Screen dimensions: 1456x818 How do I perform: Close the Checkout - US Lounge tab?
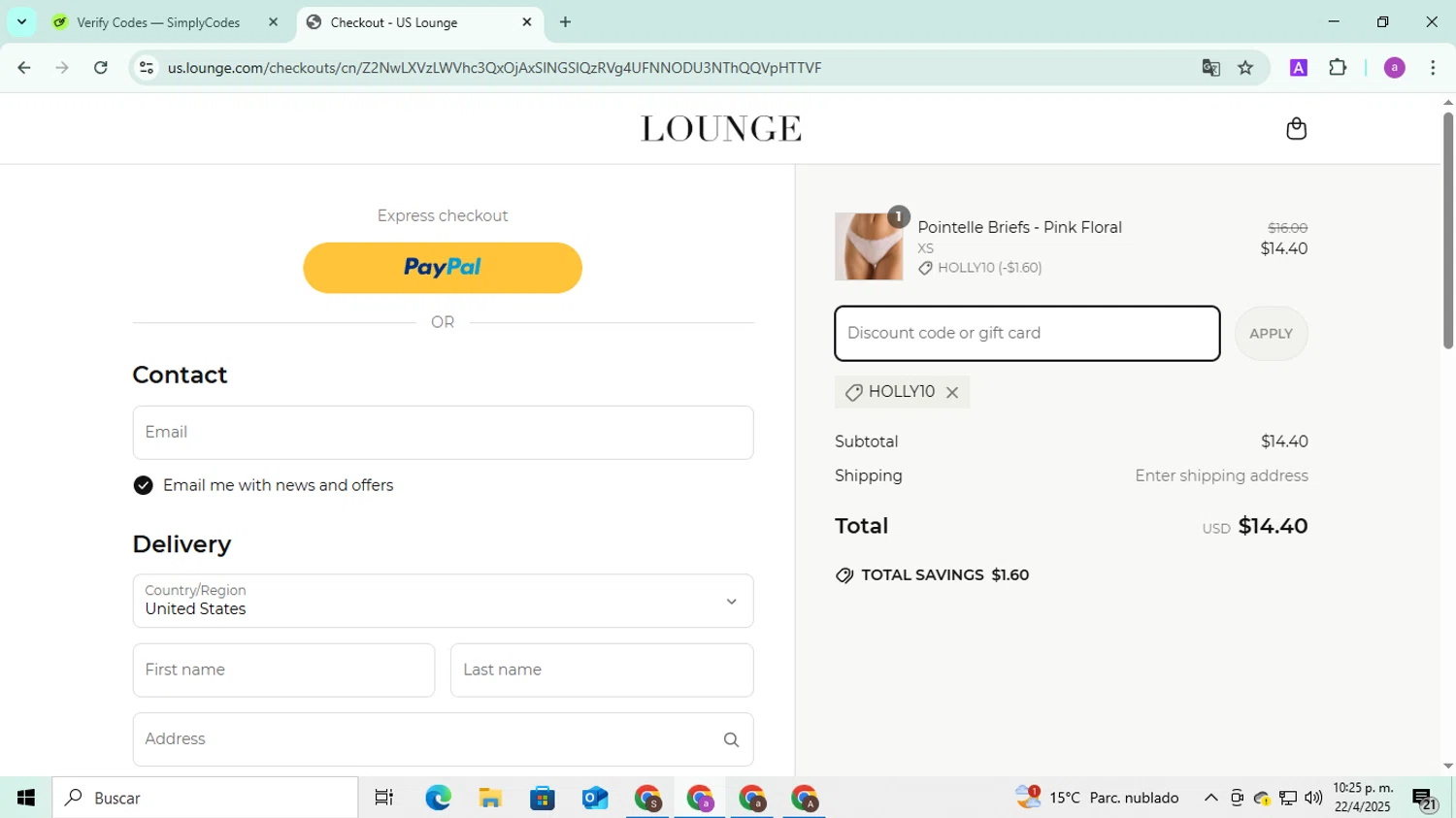pos(527,21)
